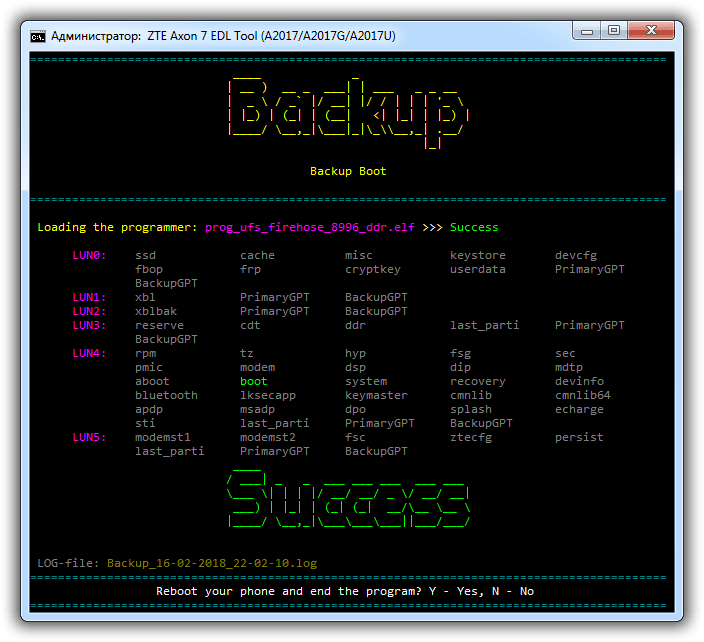Click the 'devcfg' partition name
Viewport: 704px width, 642px height.
coord(576,255)
